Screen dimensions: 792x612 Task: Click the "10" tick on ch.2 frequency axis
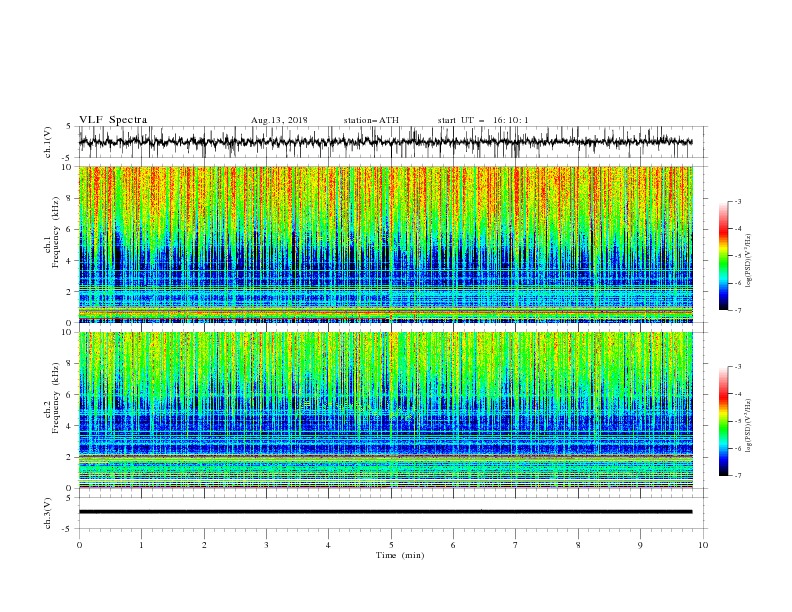click(x=68, y=333)
